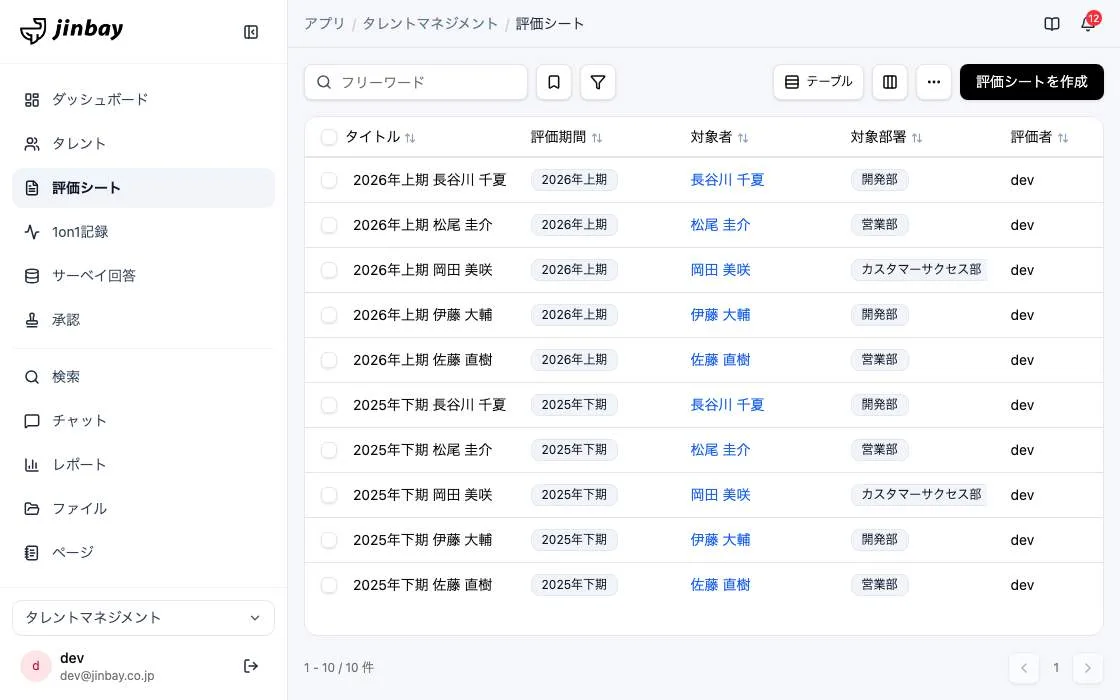Open the column settings icon

(889, 82)
